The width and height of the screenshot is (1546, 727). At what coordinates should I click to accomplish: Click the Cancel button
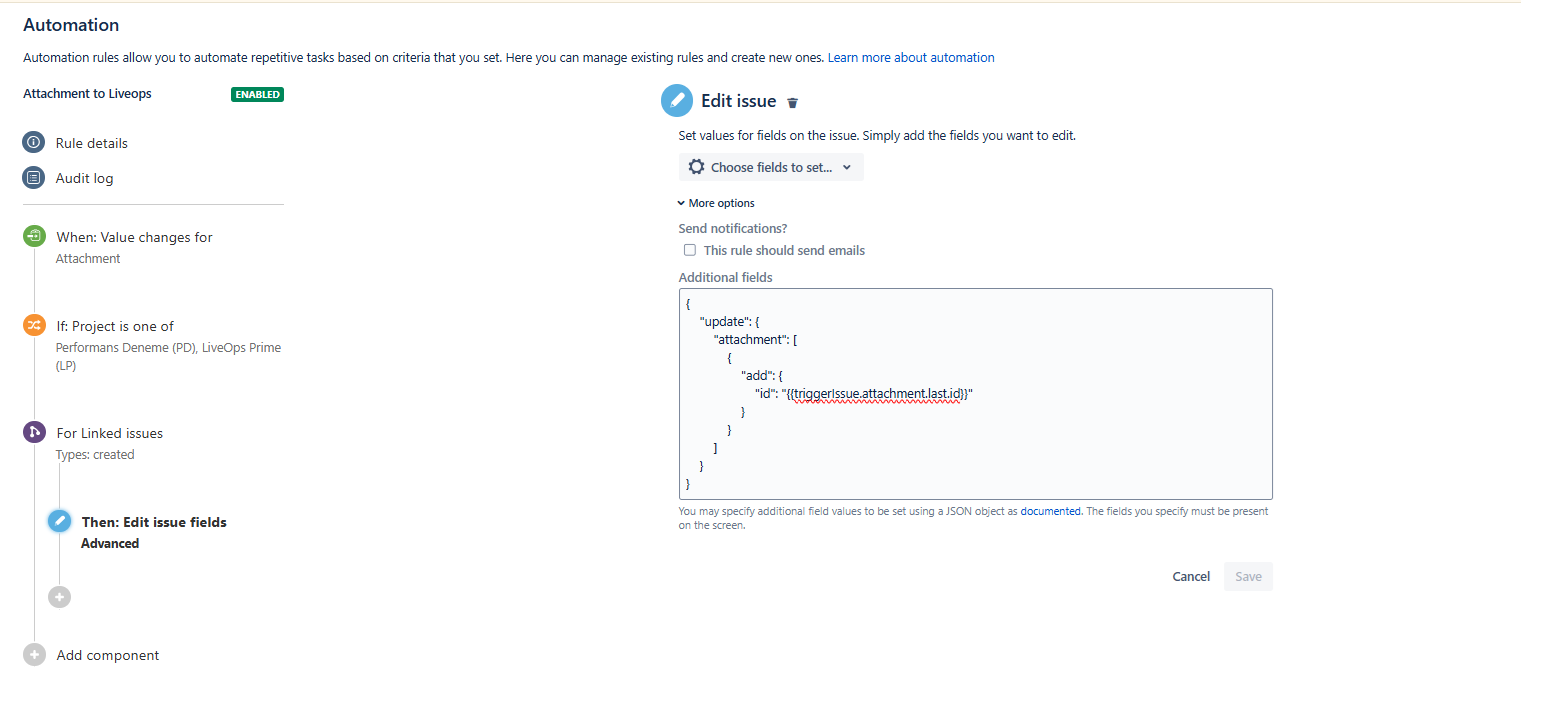[x=1191, y=576]
